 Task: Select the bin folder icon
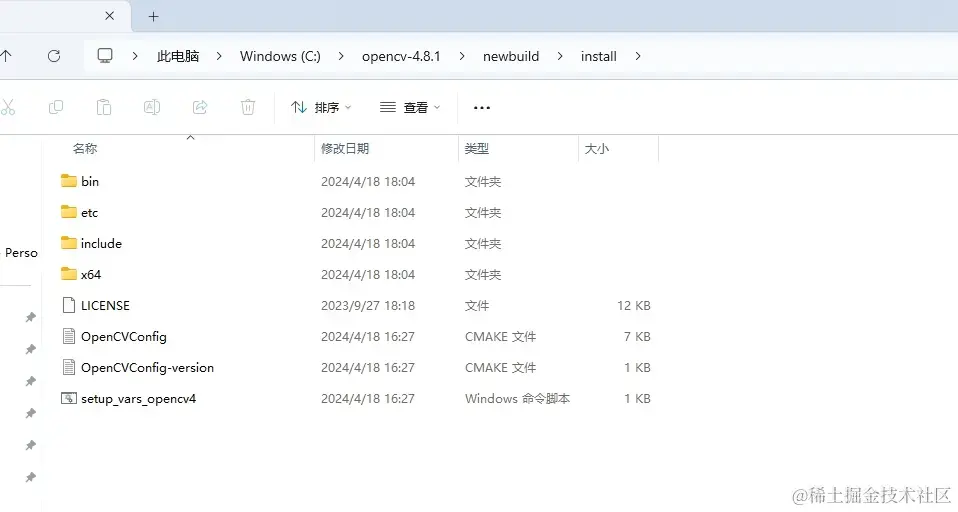click(68, 181)
